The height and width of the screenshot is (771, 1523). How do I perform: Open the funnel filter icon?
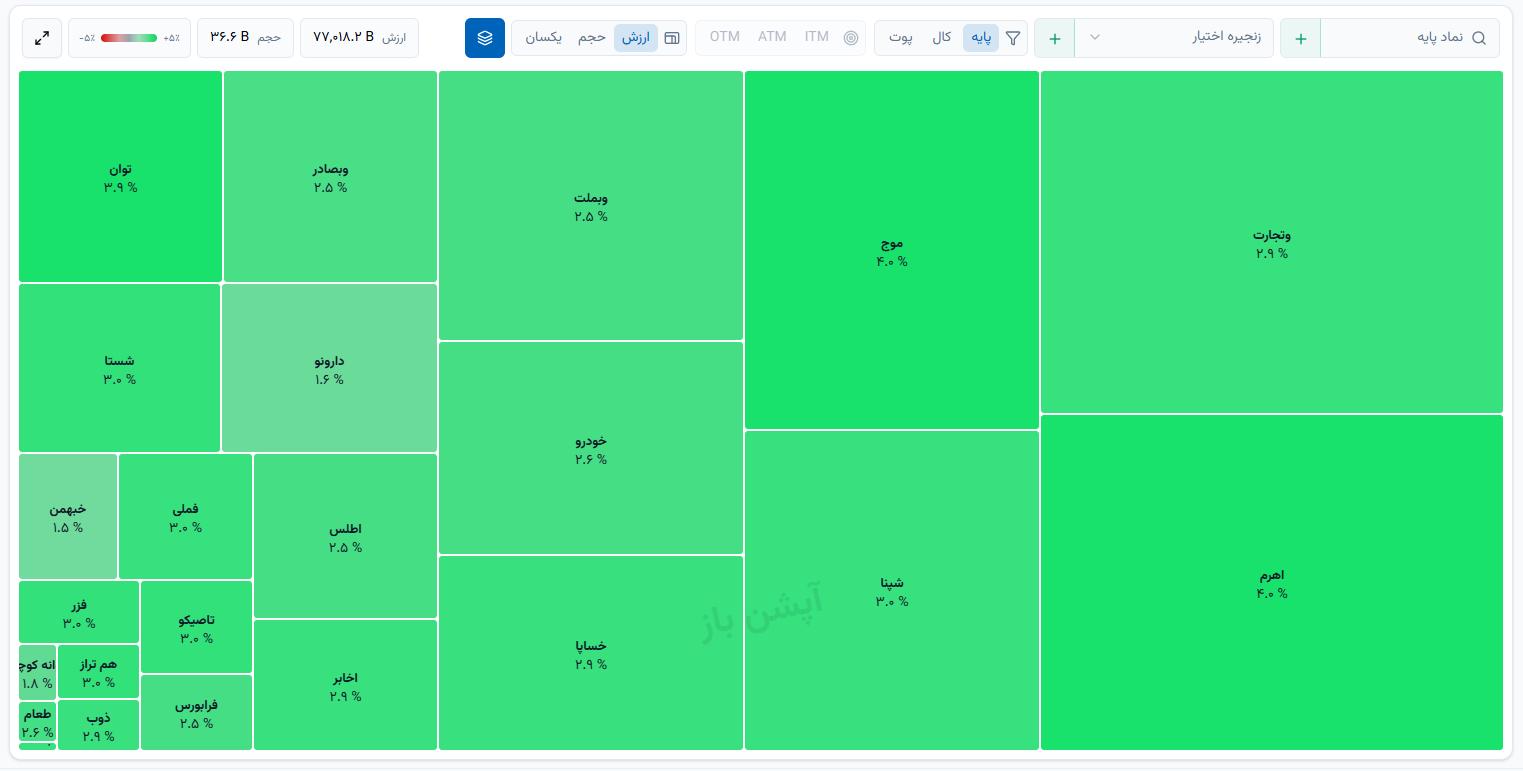(1013, 38)
